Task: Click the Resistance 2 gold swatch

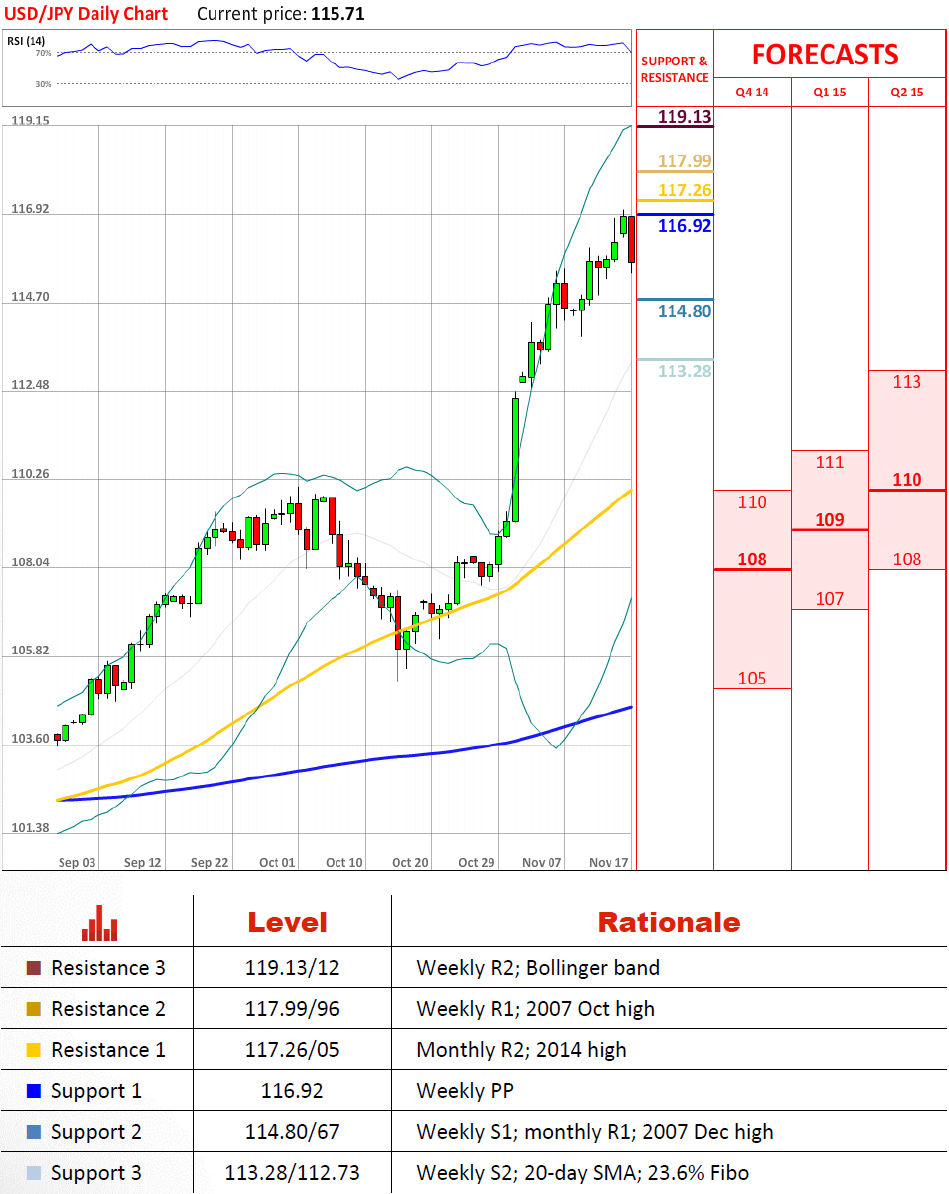Action: (34, 1009)
